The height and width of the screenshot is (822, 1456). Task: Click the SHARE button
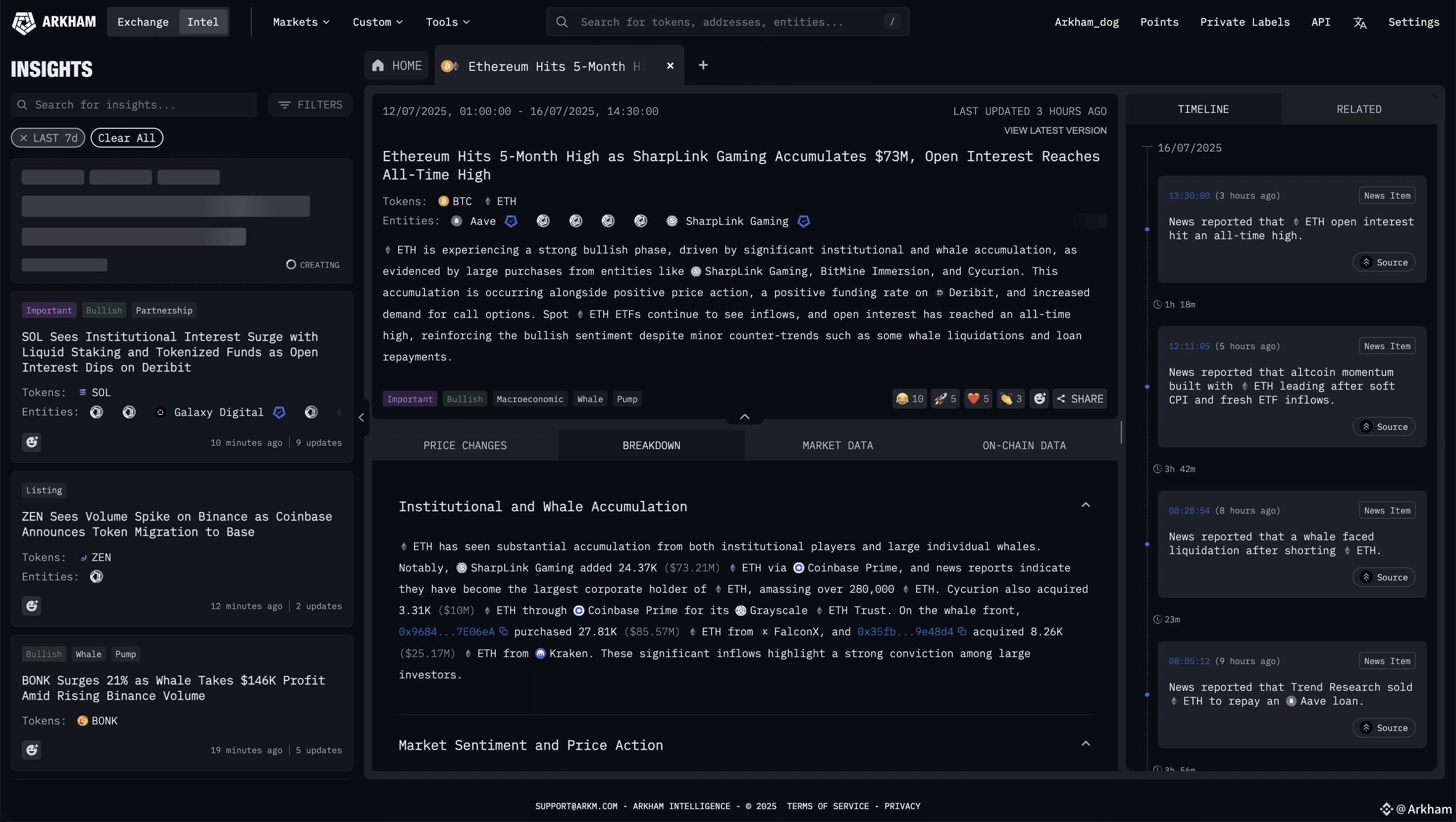click(1080, 399)
